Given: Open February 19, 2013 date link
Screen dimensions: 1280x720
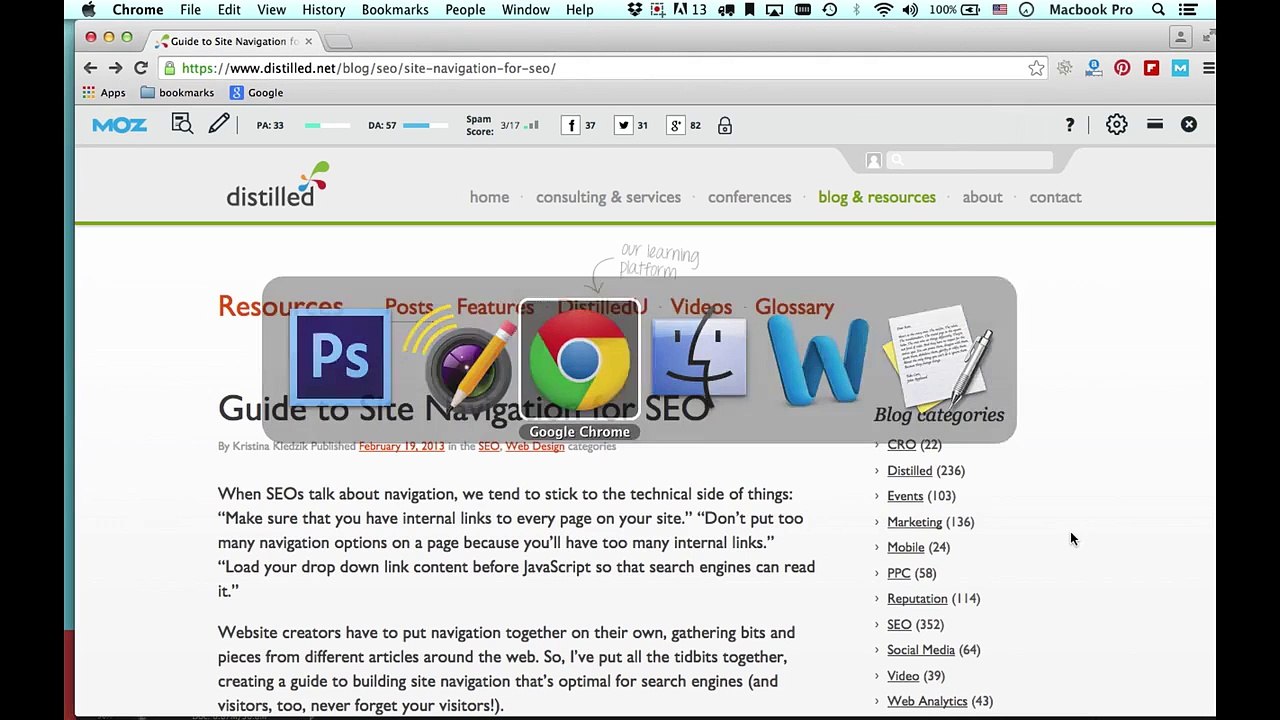Looking at the screenshot, I should pyautogui.click(x=401, y=446).
